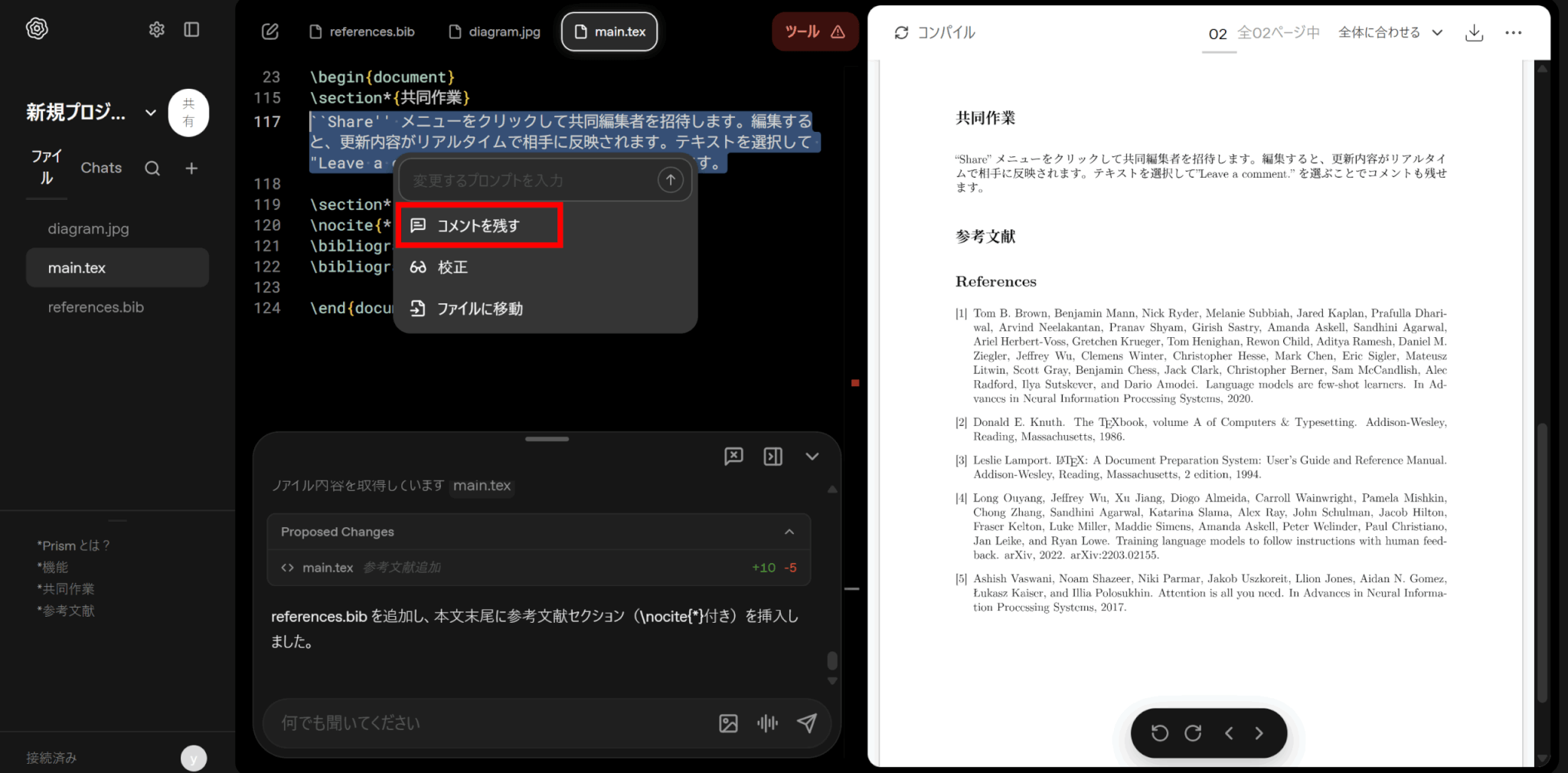Send the chat message
This screenshot has height=773, width=1568.
pyautogui.click(x=806, y=723)
